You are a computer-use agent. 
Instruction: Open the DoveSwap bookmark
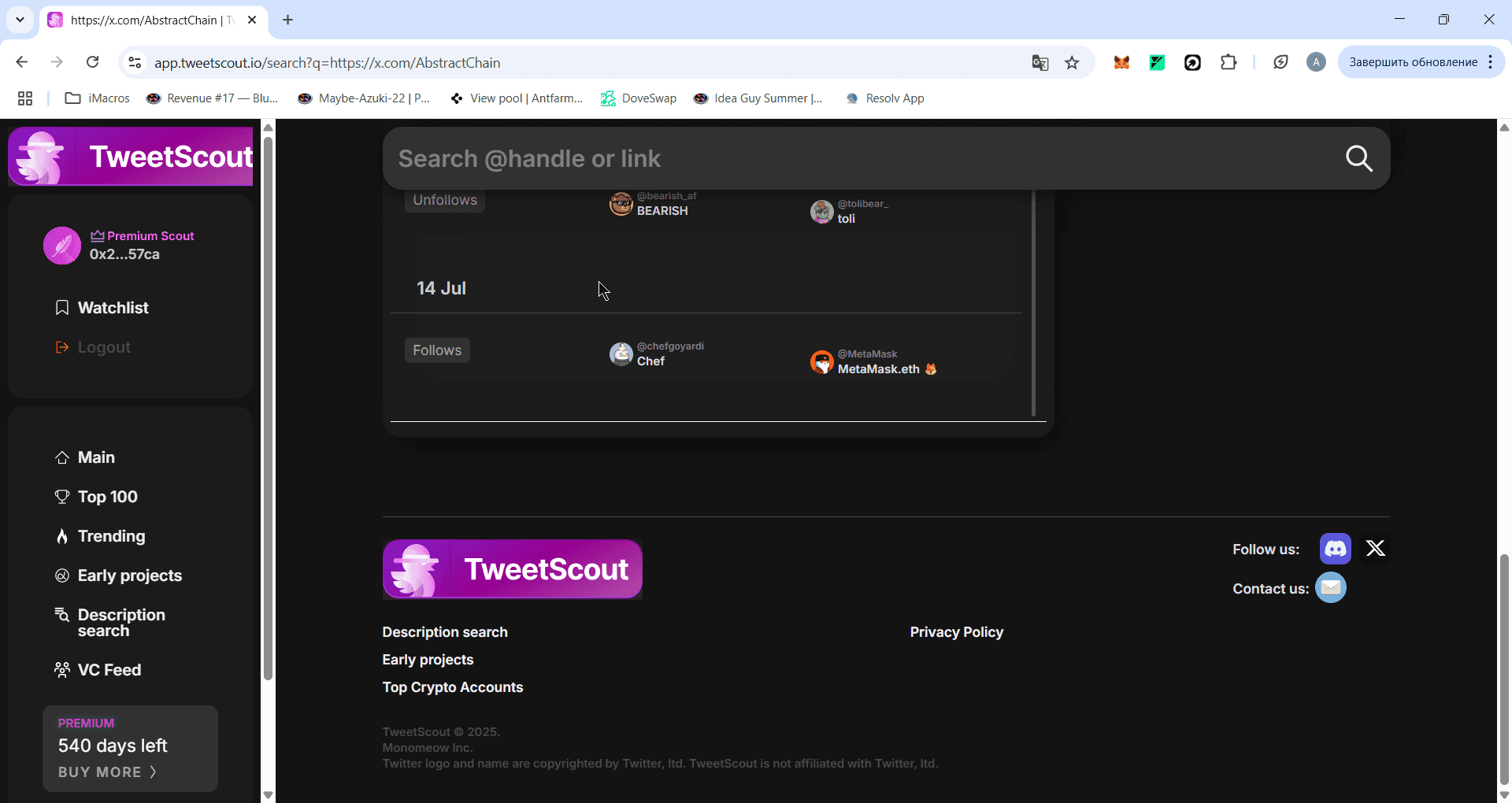(x=639, y=98)
